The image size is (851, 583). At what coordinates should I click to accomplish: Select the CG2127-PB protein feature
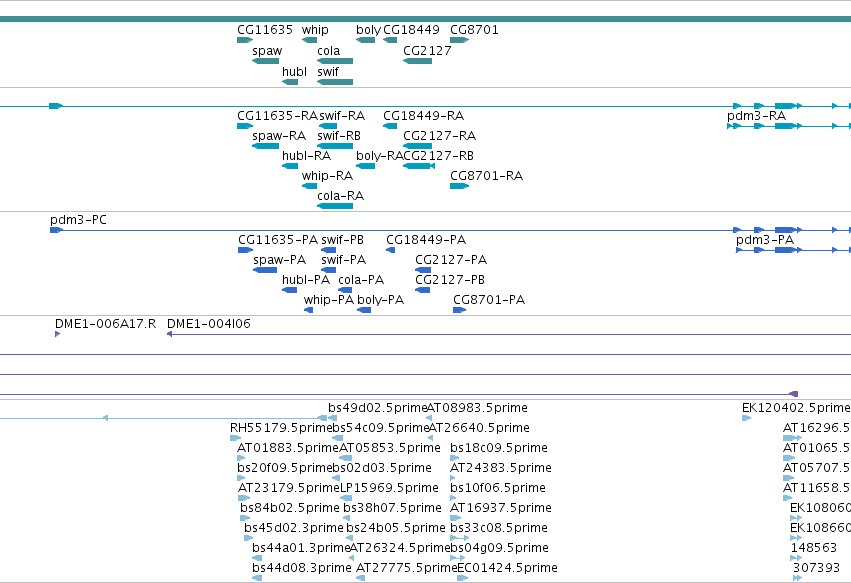[422, 290]
